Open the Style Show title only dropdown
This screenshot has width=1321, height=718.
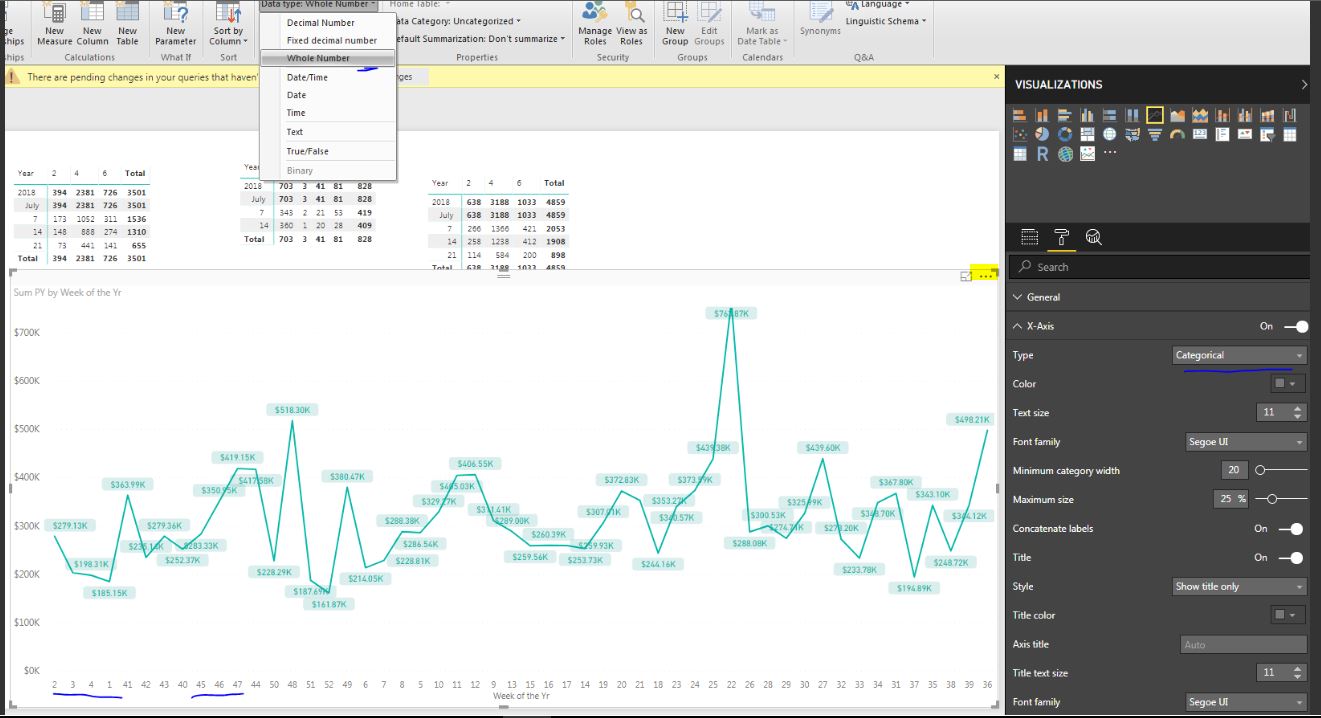coord(1239,586)
